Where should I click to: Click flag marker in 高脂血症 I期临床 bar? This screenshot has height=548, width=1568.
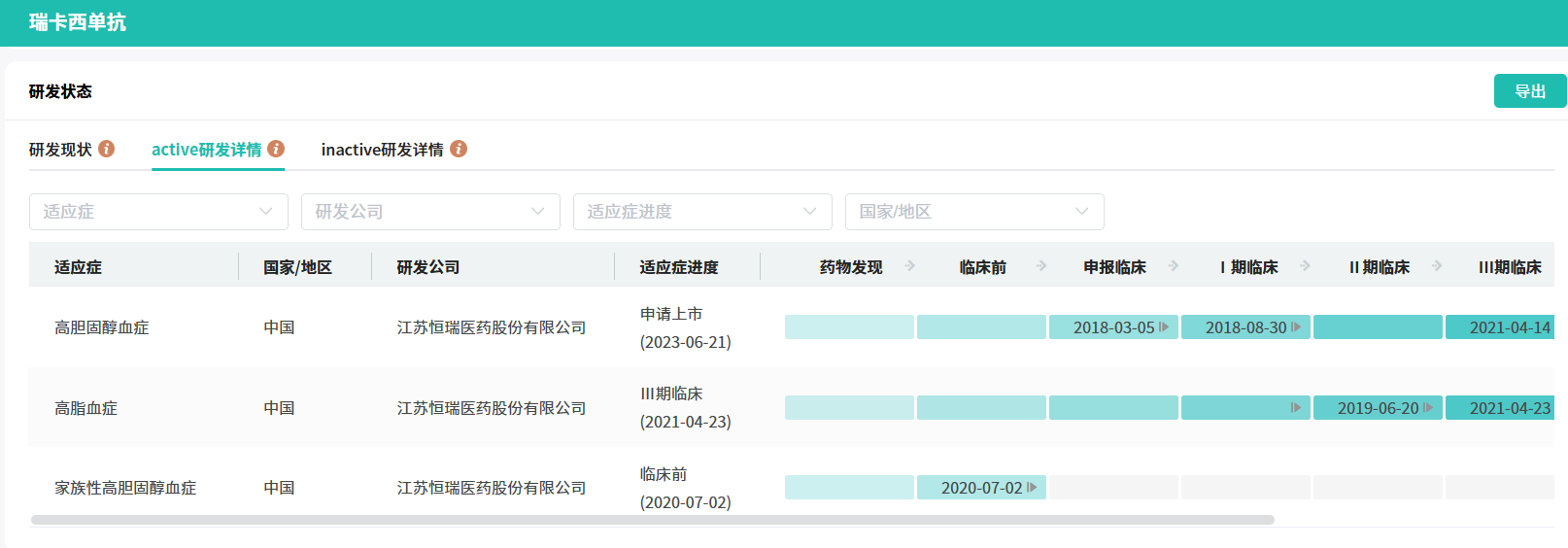1296,408
